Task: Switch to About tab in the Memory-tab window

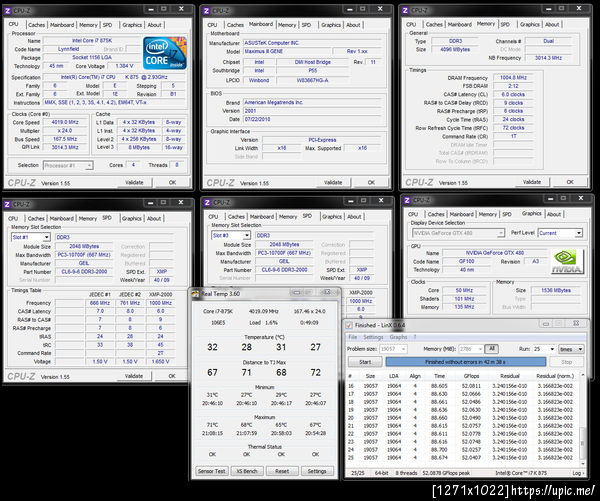Action: (x=552, y=24)
